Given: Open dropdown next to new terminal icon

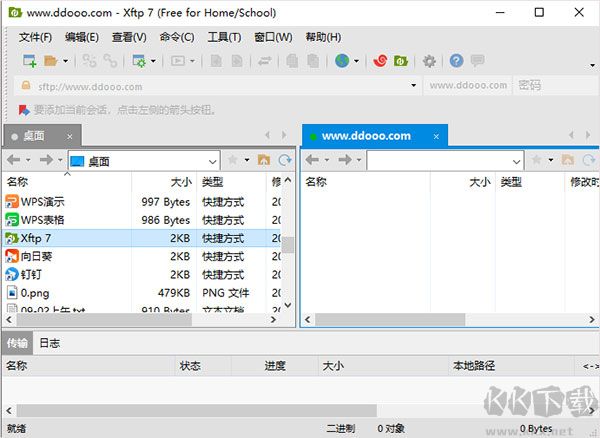Looking at the screenshot, I should pos(192,61).
